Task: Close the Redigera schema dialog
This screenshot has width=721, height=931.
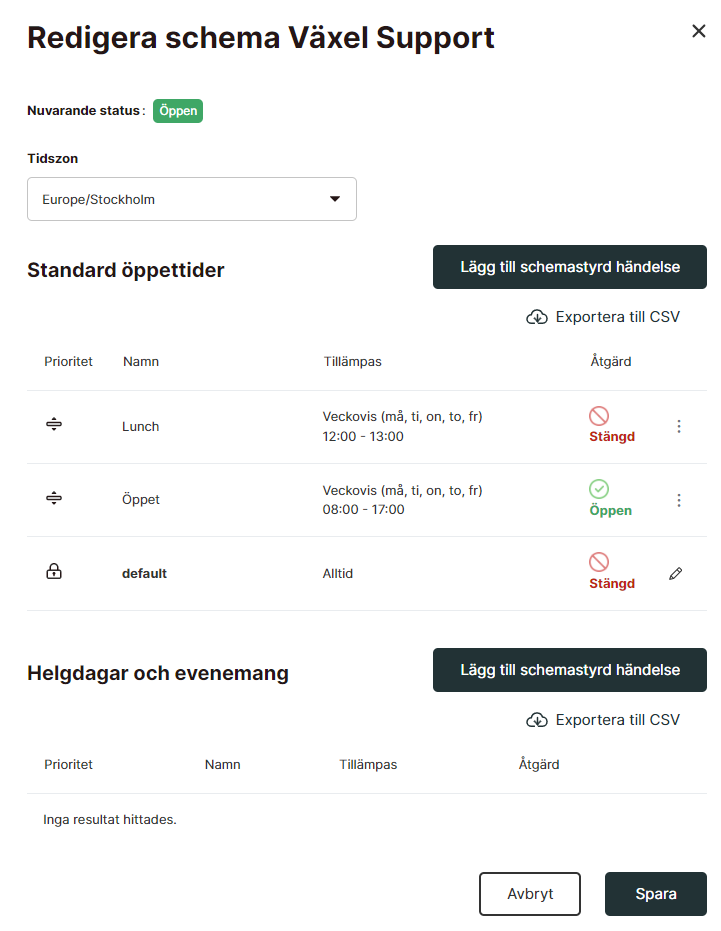Action: coord(698,31)
